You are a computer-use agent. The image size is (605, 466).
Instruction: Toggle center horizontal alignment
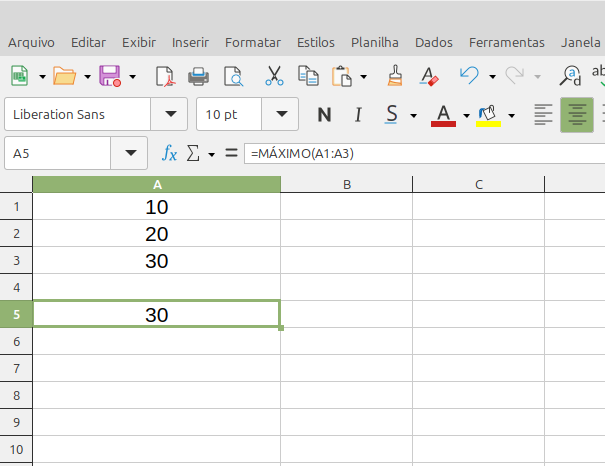575,114
